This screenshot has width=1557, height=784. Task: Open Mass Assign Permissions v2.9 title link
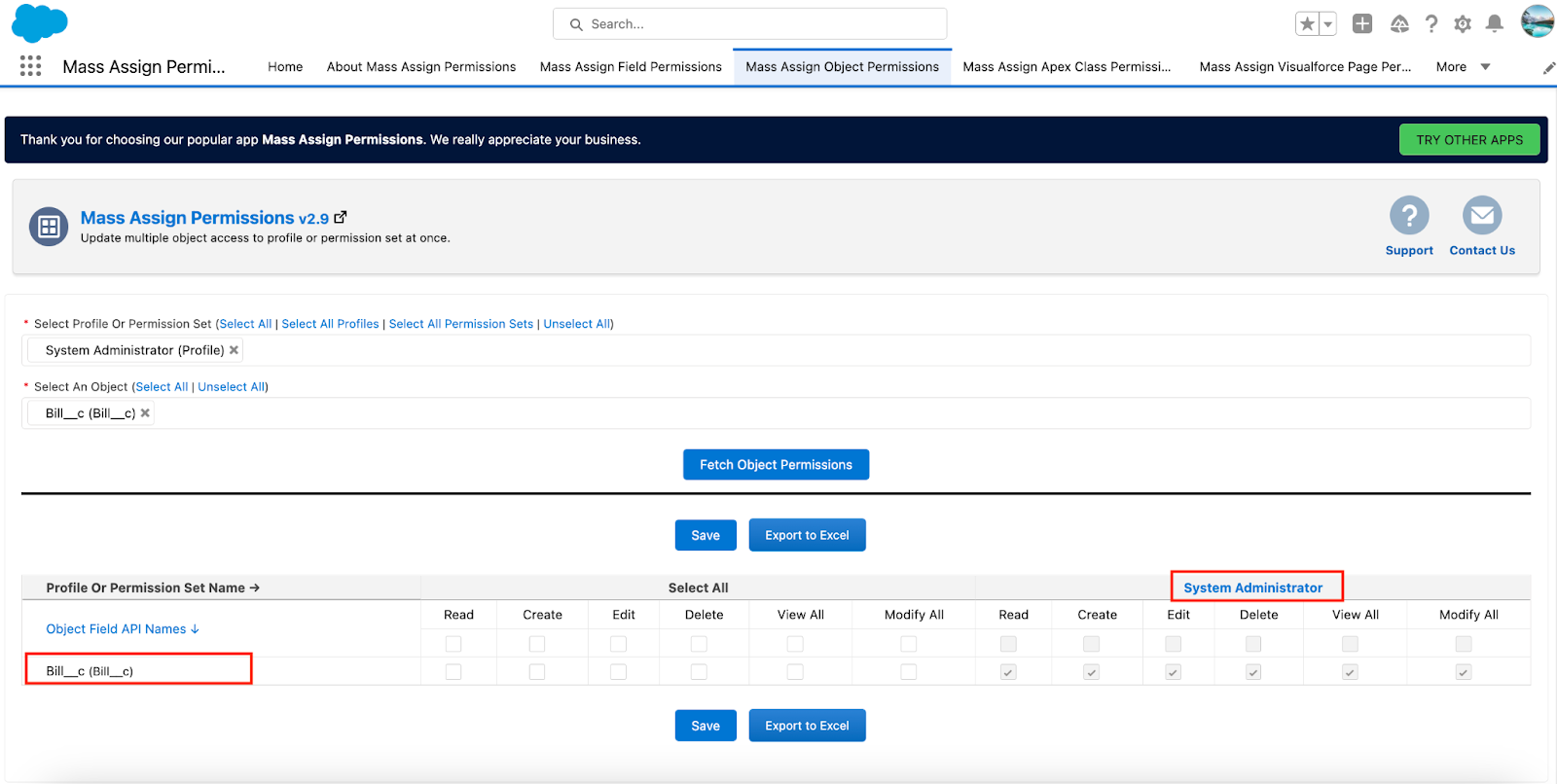pyautogui.click(x=204, y=218)
